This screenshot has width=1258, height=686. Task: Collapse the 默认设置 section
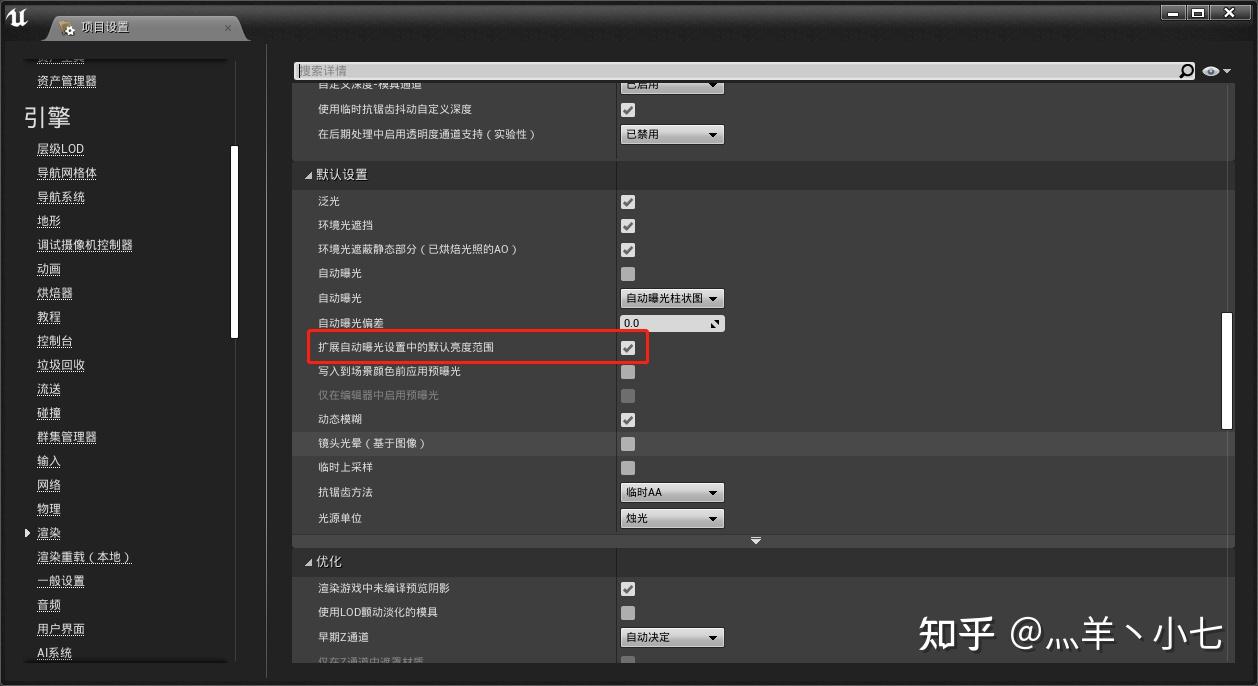click(x=309, y=173)
